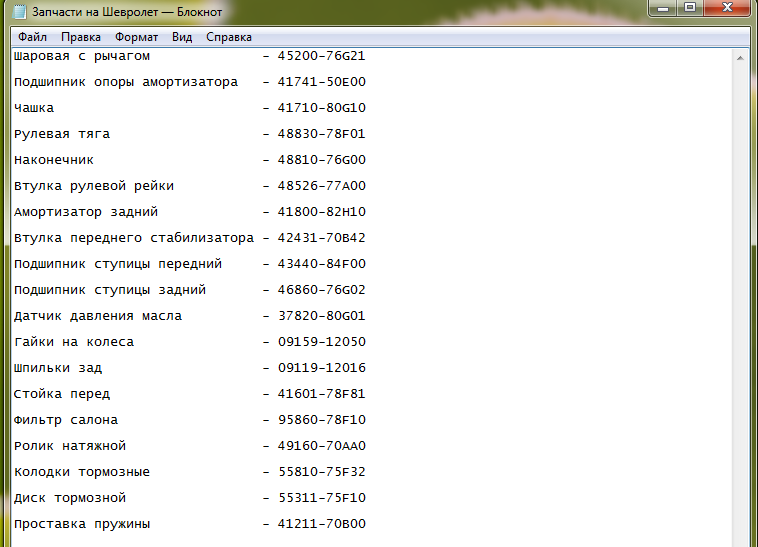Open the Справка menu
This screenshot has width=758, height=547.
(x=229, y=37)
